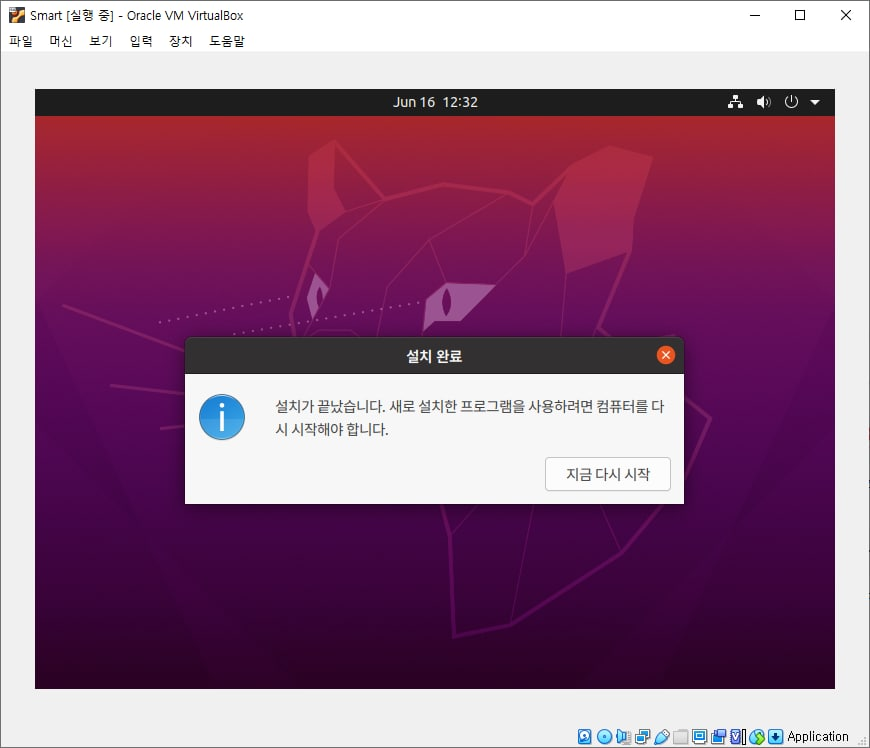Click the USB devices status icon
Viewport: 870px width, 748px height.
pyautogui.click(x=661, y=736)
